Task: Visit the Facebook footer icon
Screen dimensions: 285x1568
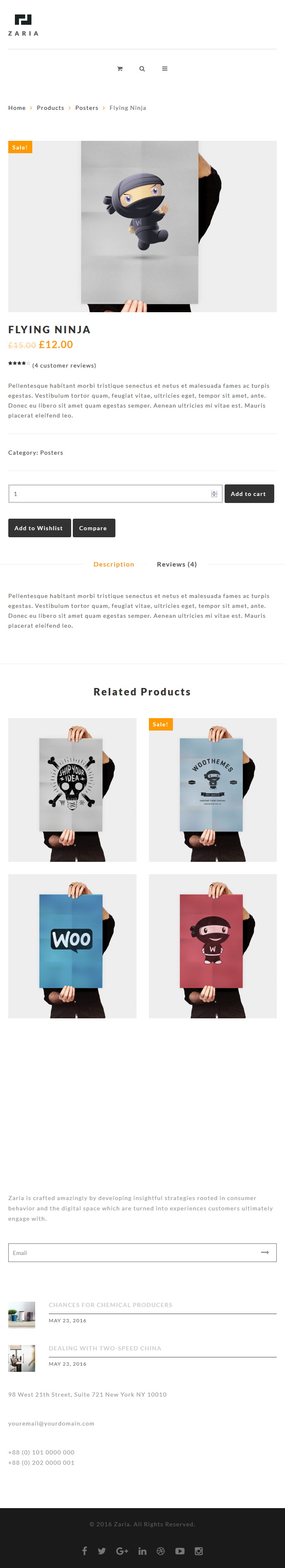Action: (85, 1550)
